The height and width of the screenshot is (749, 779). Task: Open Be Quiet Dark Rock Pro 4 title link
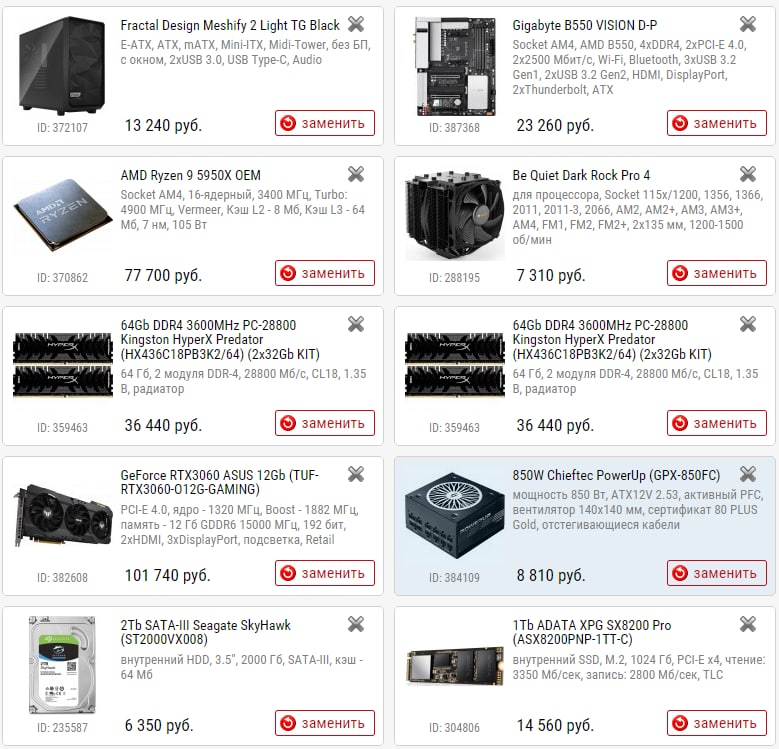click(x=581, y=175)
